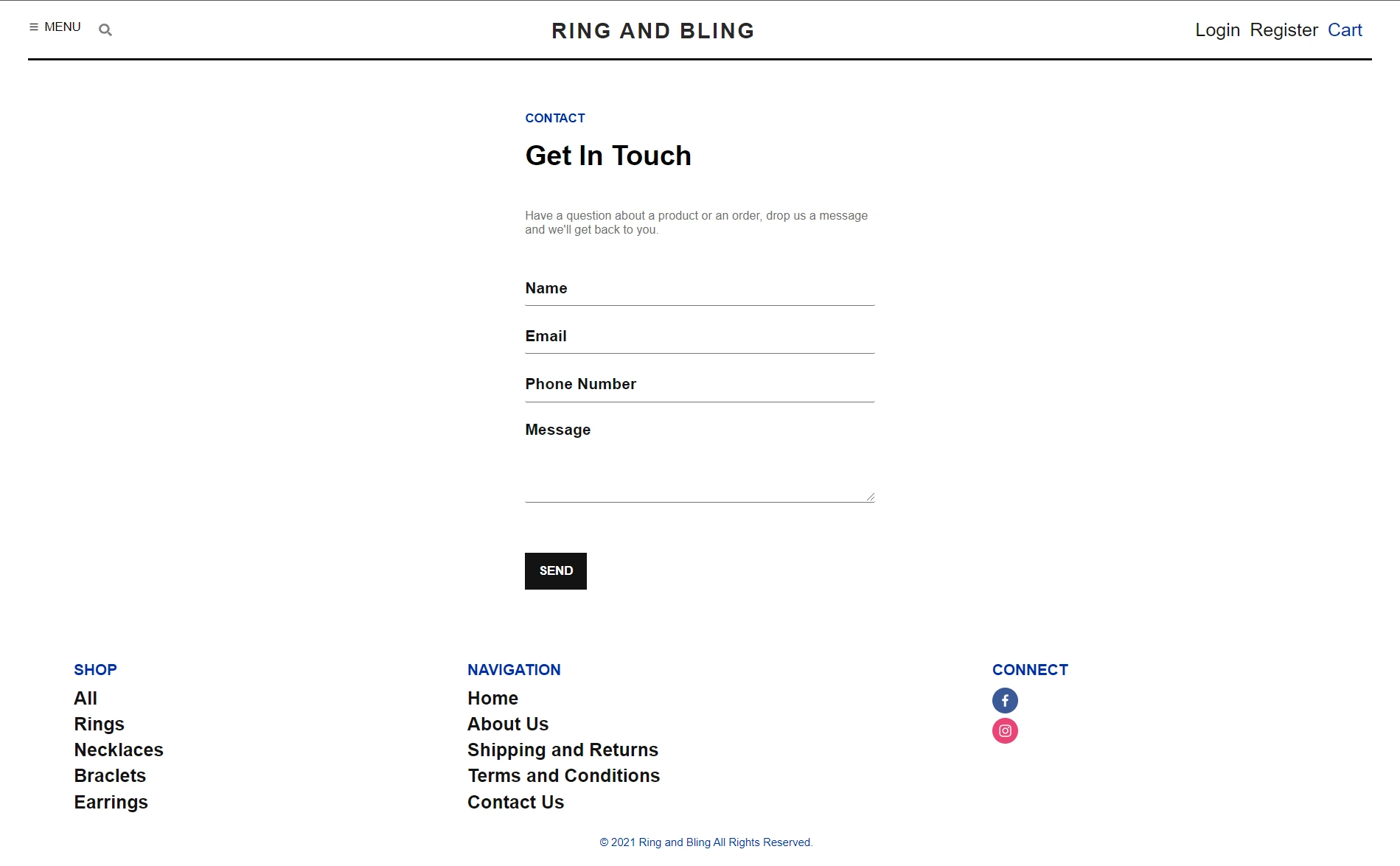
Task: Click into the Message text area
Action: click(700, 460)
